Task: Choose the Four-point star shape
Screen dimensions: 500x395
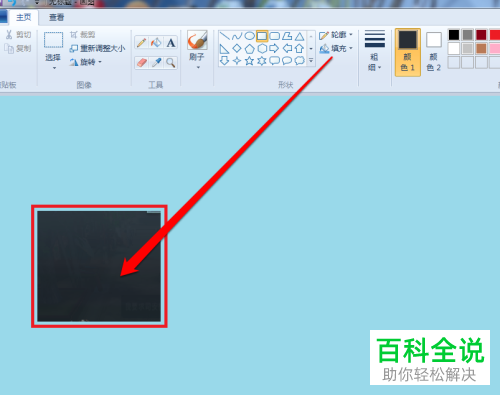Action: click(x=237, y=61)
